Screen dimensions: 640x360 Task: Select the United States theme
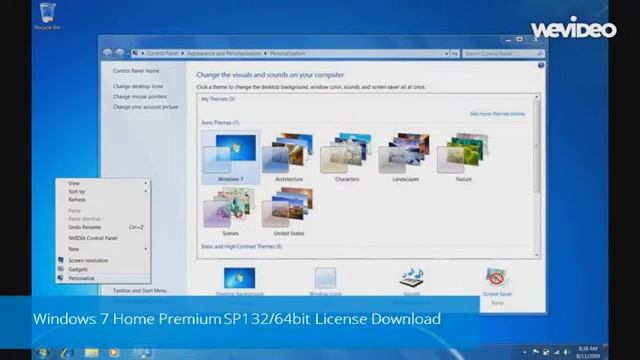[x=289, y=212]
